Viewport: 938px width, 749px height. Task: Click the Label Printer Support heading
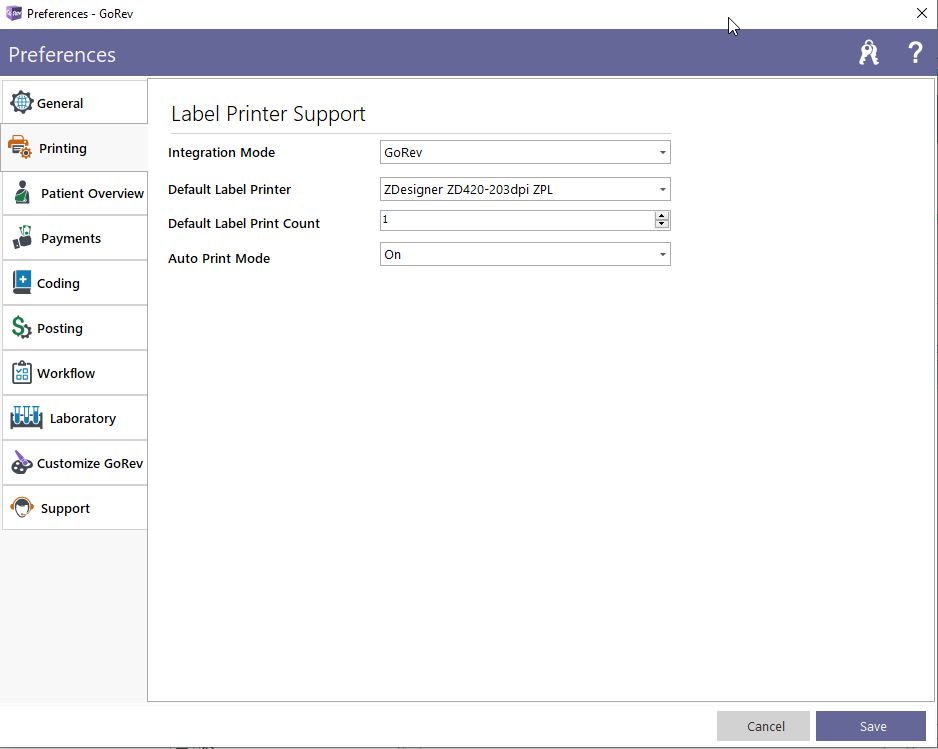(x=268, y=114)
